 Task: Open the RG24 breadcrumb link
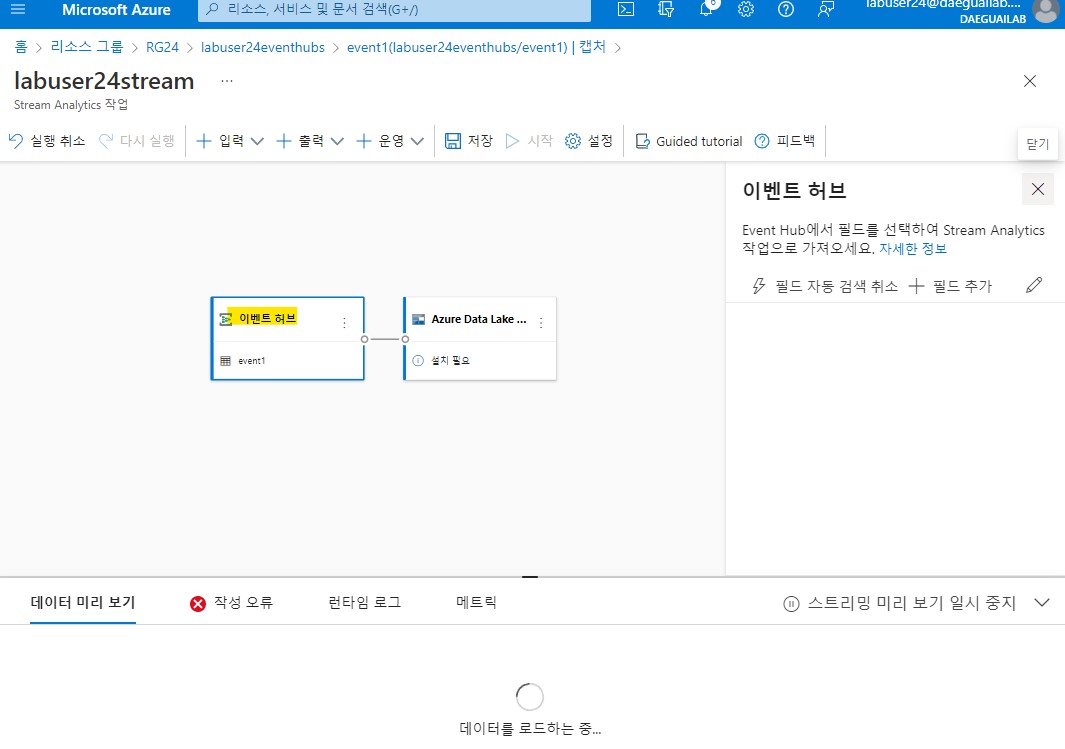click(162, 47)
